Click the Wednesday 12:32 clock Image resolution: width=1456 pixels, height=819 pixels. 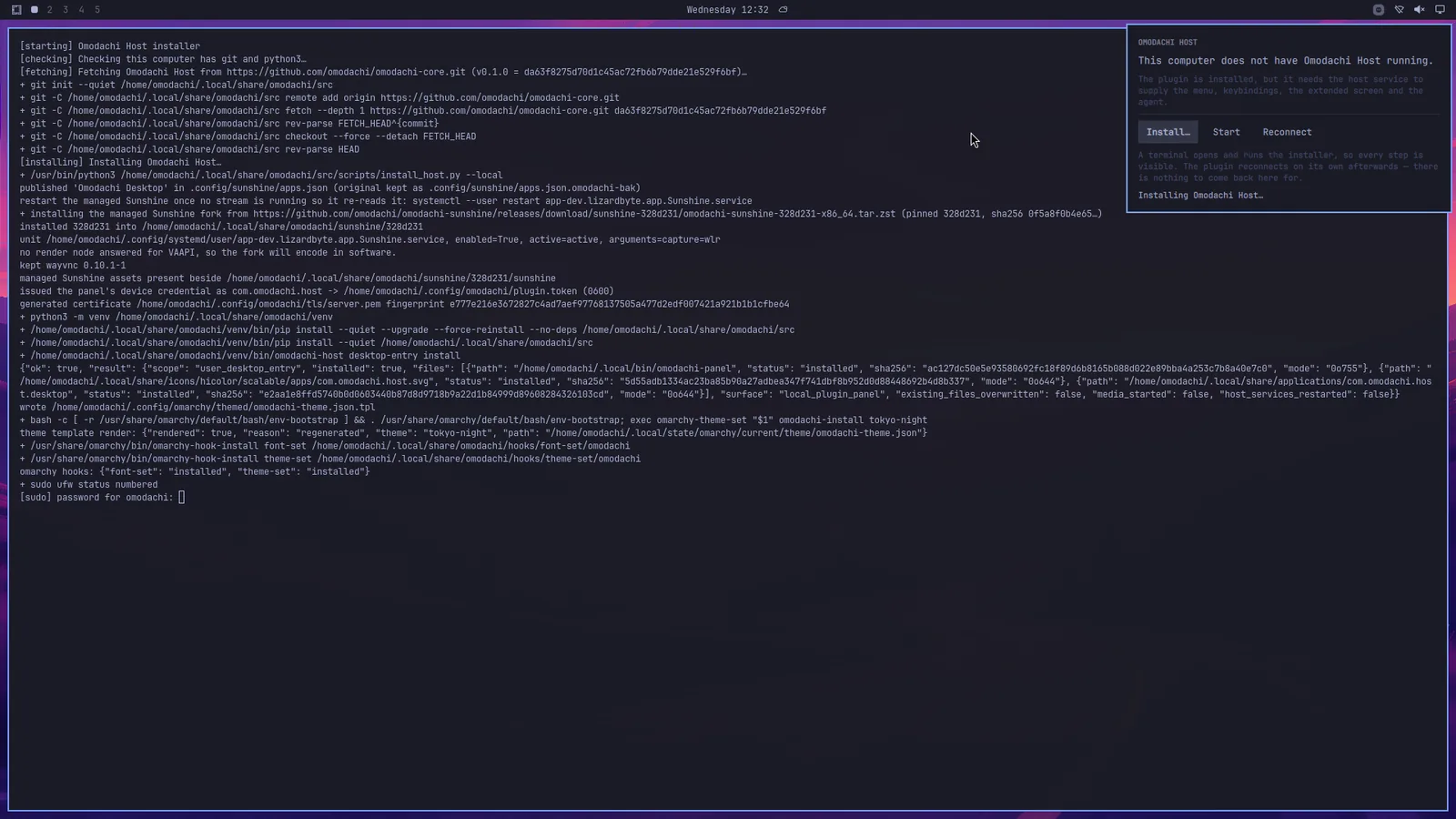click(x=727, y=10)
